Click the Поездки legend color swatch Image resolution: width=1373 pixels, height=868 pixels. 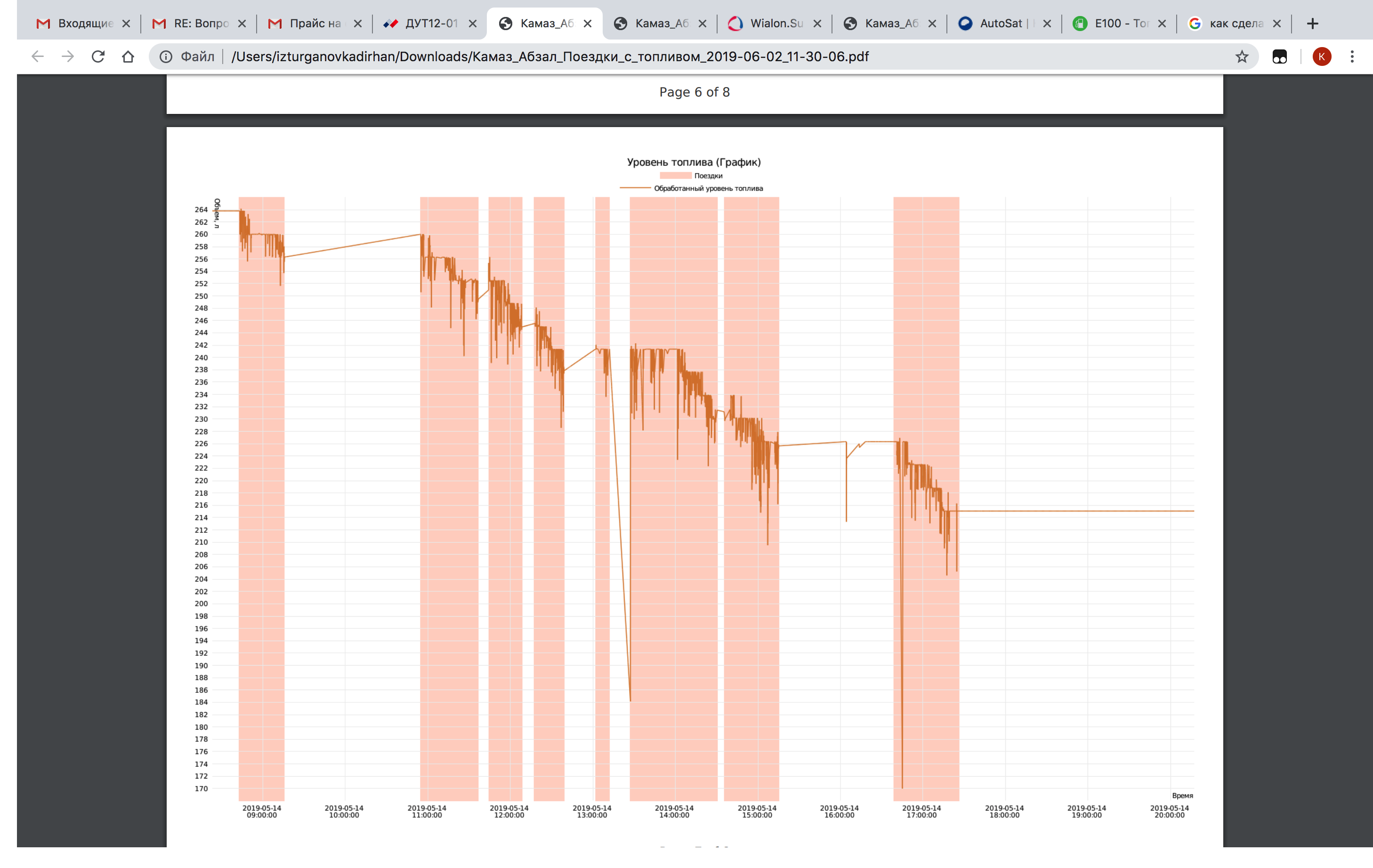675,176
